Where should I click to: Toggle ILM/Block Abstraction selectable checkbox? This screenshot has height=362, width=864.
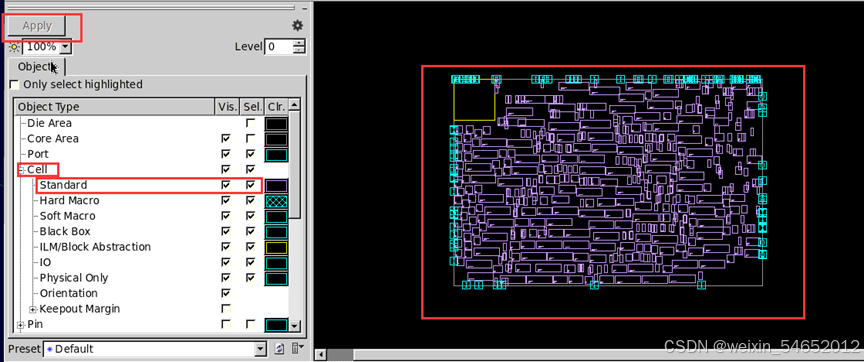pos(251,247)
